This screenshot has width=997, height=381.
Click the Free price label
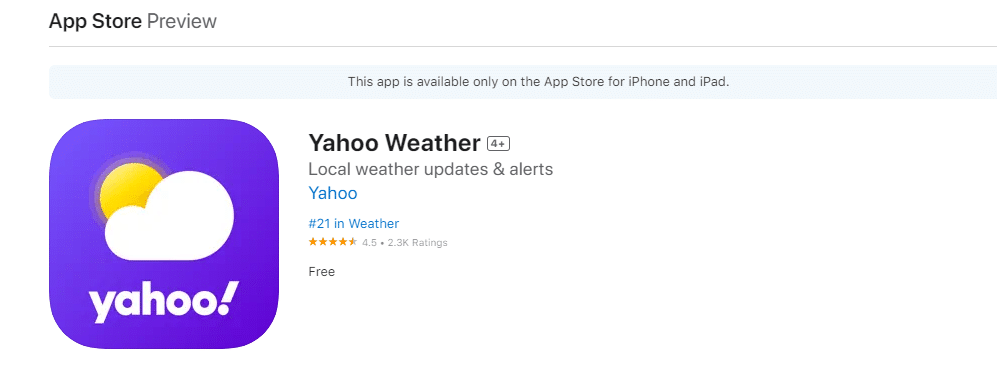point(322,272)
